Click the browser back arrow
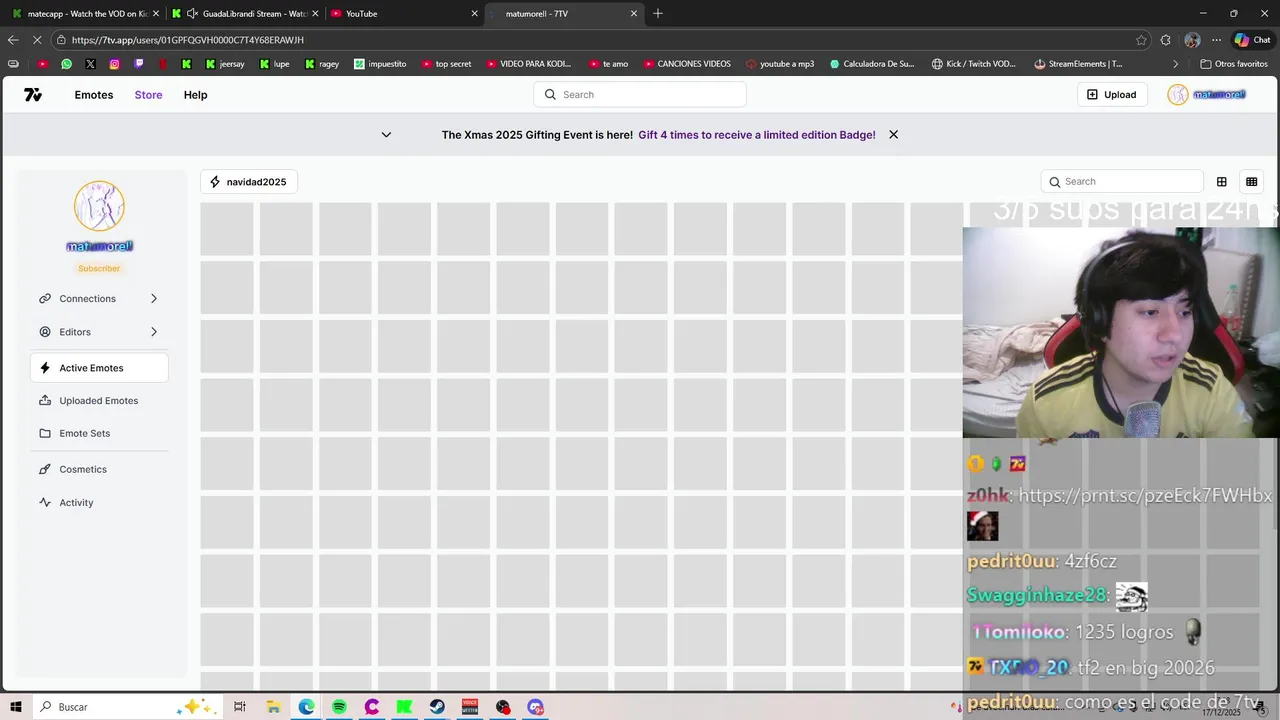1280x720 pixels. [12, 40]
